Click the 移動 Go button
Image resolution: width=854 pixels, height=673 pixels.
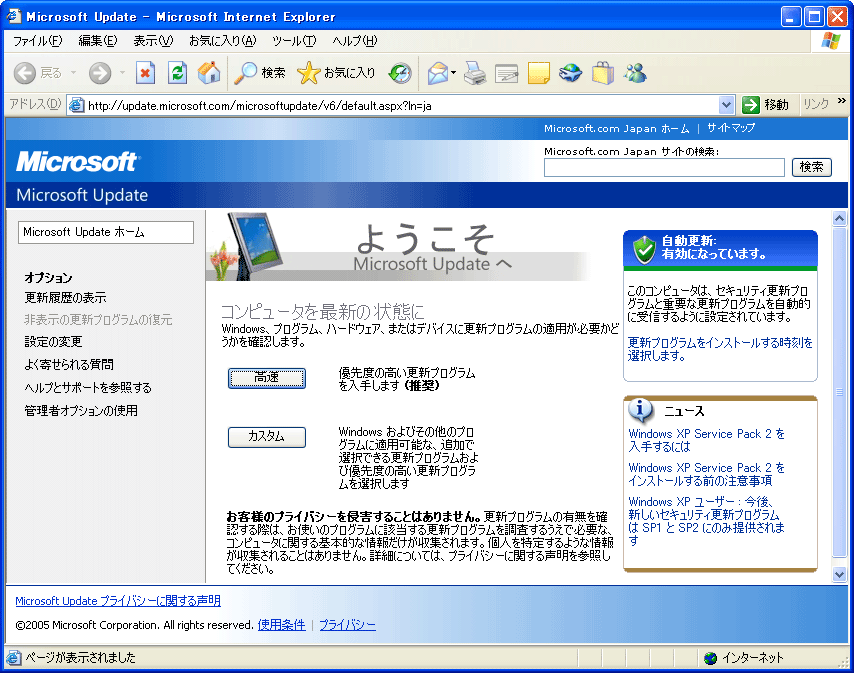click(x=765, y=105)
